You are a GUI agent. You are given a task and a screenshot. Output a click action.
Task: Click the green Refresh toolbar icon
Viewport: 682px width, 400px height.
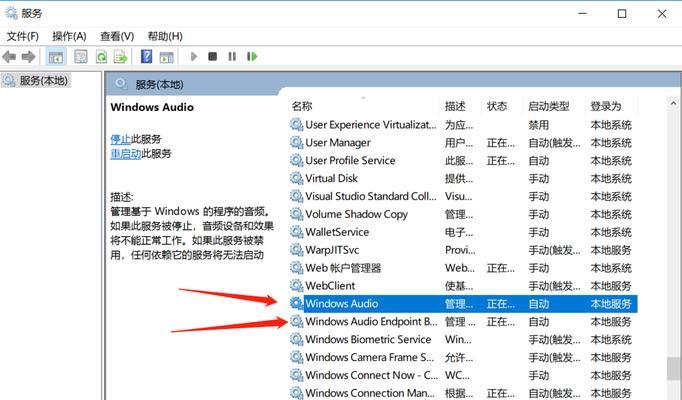click(101, 57)
